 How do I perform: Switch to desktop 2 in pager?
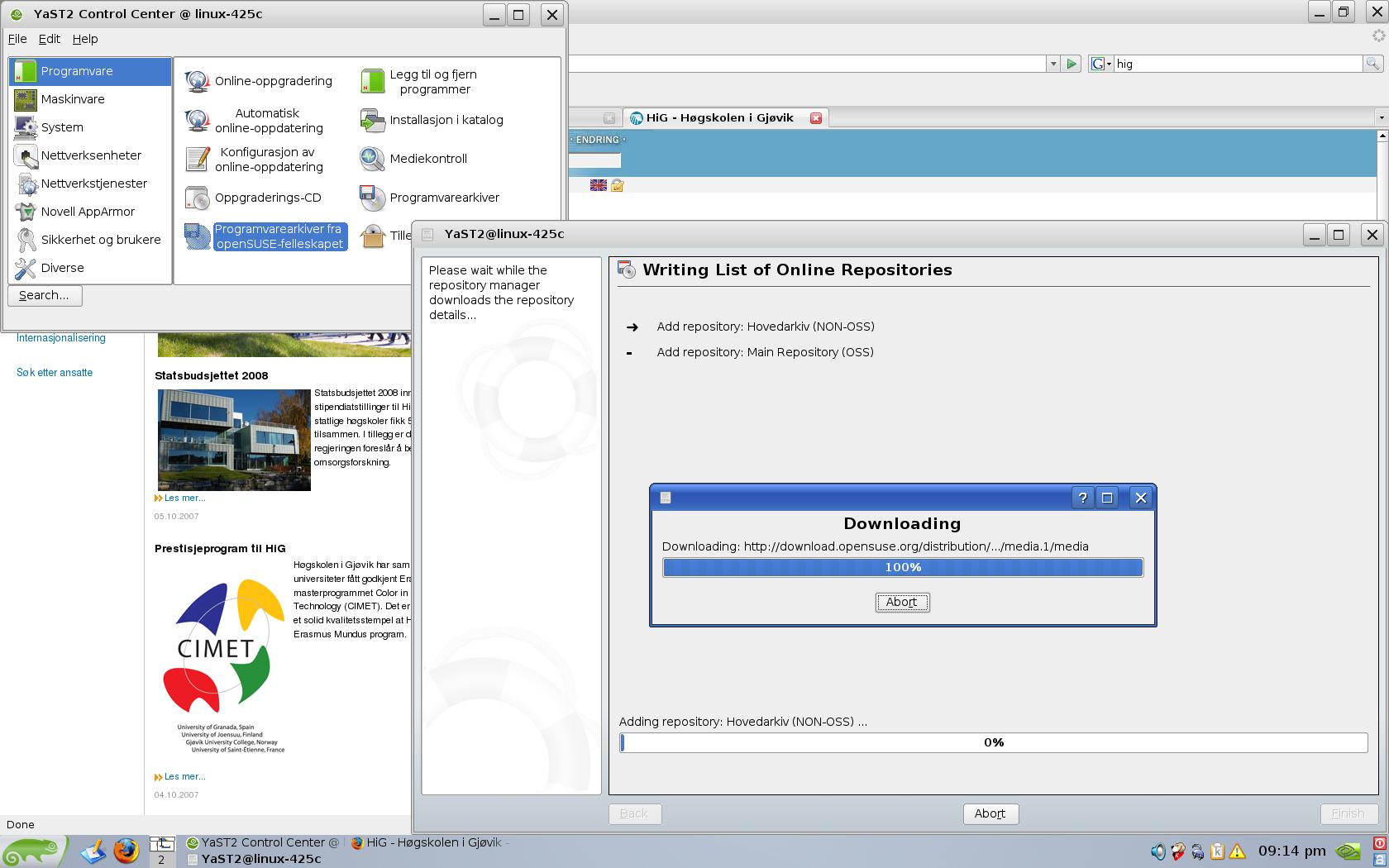tap(161, 860)
